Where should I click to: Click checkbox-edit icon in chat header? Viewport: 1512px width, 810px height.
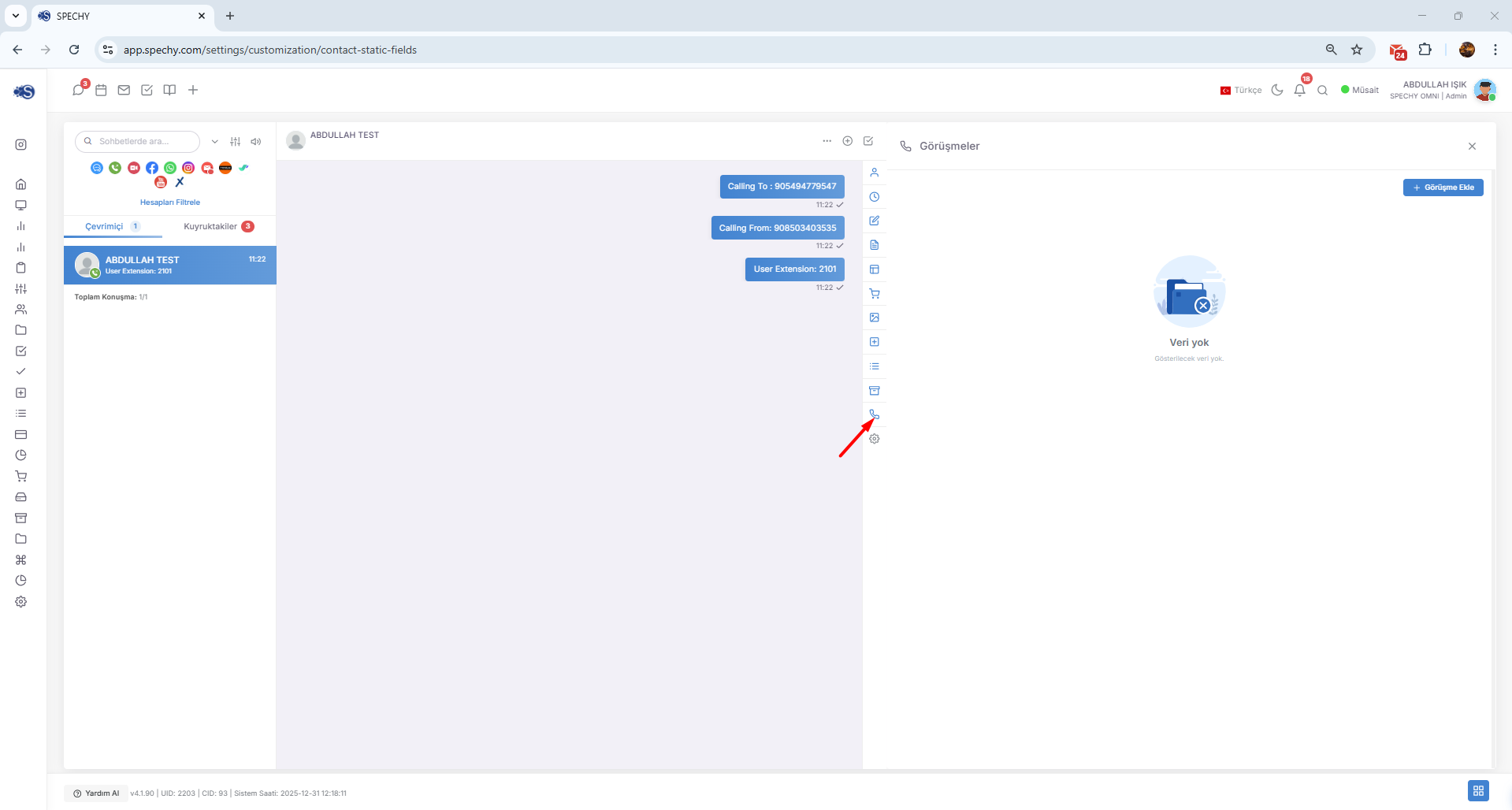[868, 141]
